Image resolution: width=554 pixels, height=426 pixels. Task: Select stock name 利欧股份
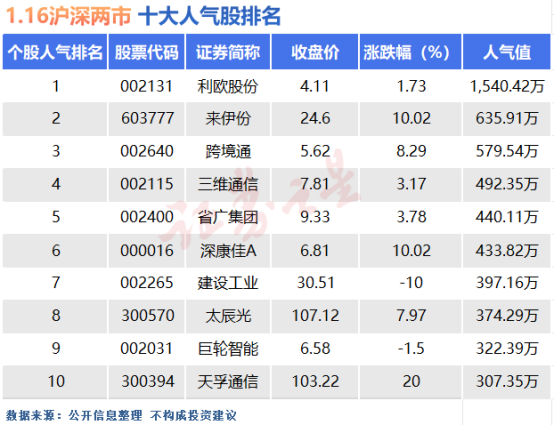228,86
